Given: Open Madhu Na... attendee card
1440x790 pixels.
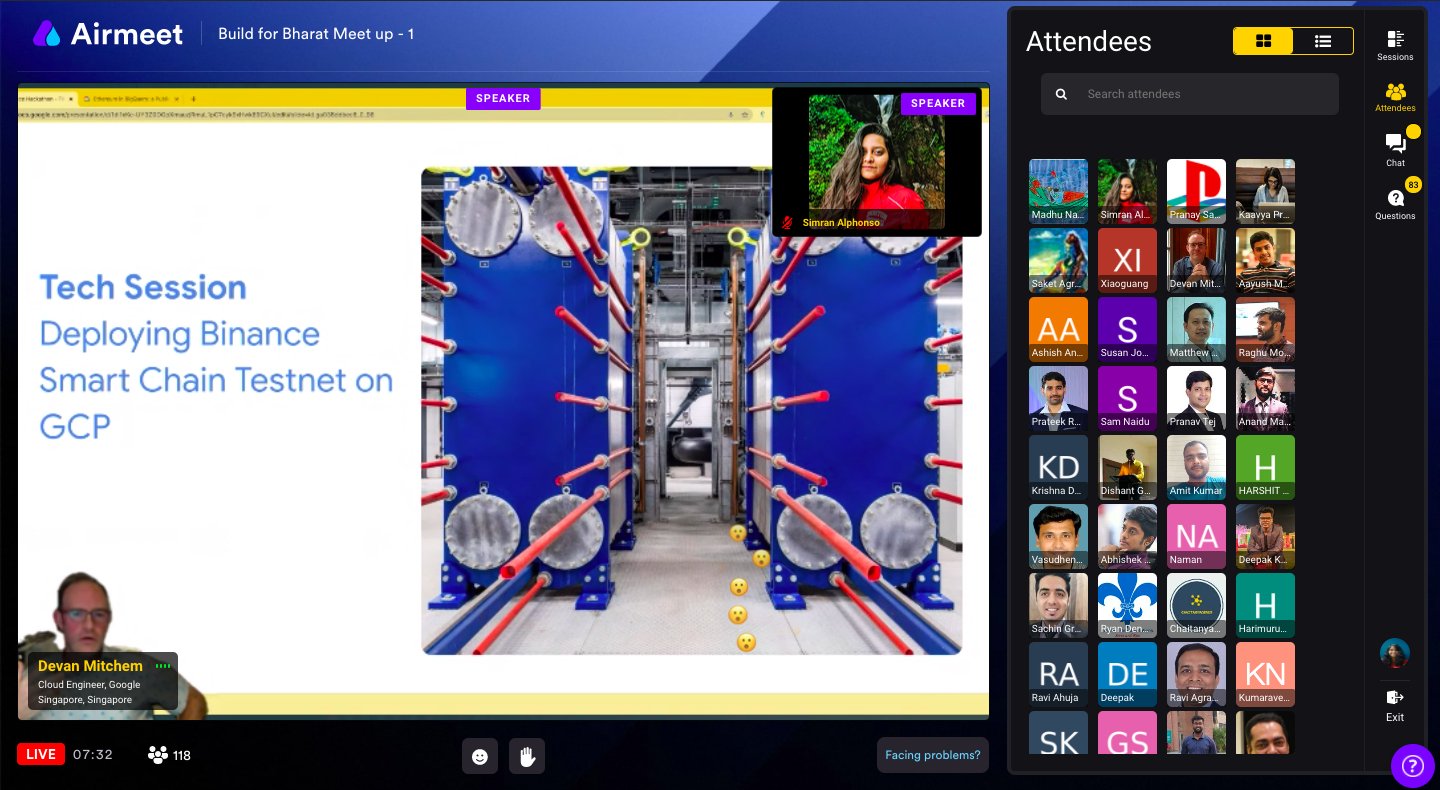Looking at the screenshot, I should pyautogui.click(x=1058, y=191).
